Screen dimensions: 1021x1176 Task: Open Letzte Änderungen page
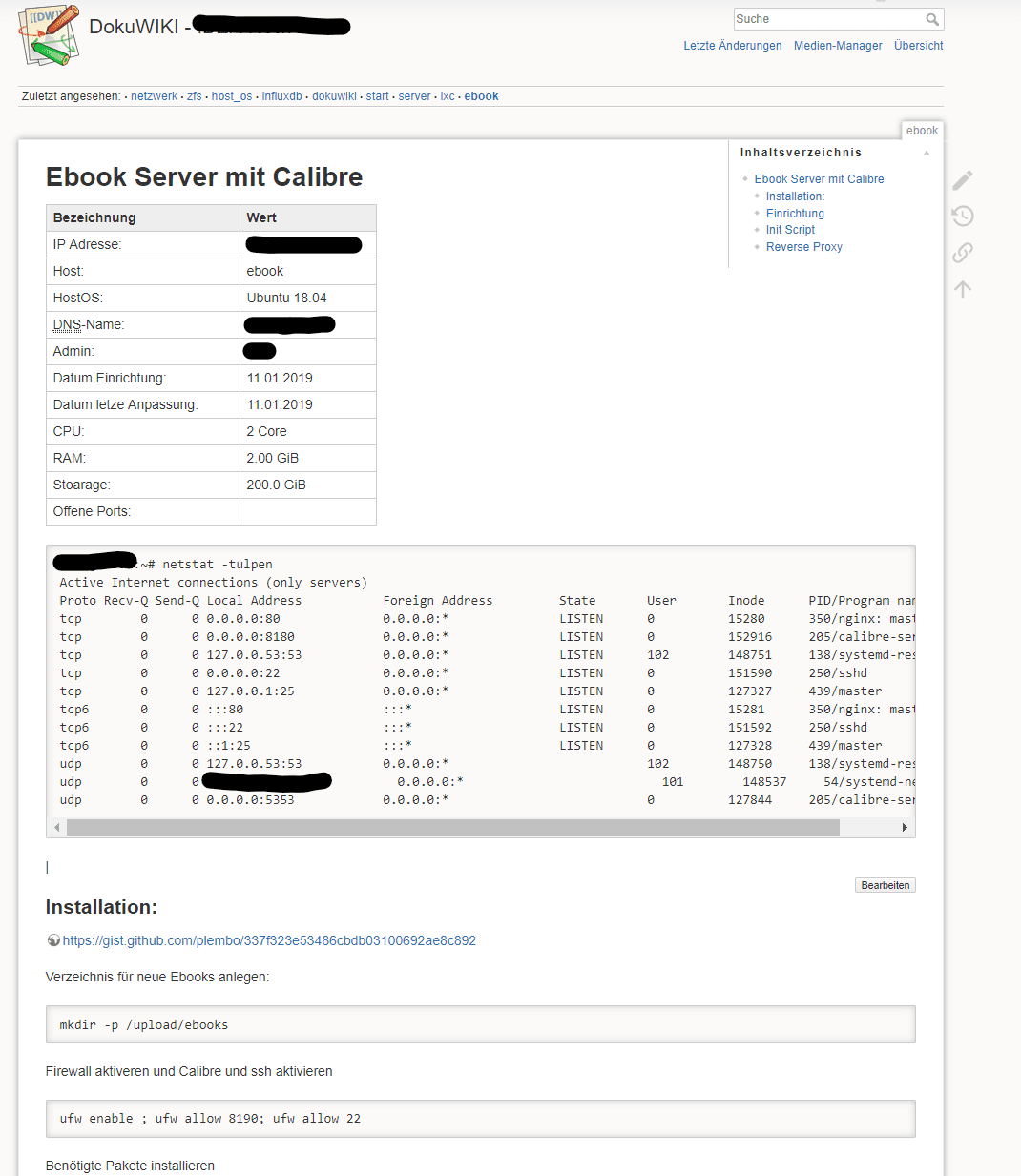coord(732,46)
